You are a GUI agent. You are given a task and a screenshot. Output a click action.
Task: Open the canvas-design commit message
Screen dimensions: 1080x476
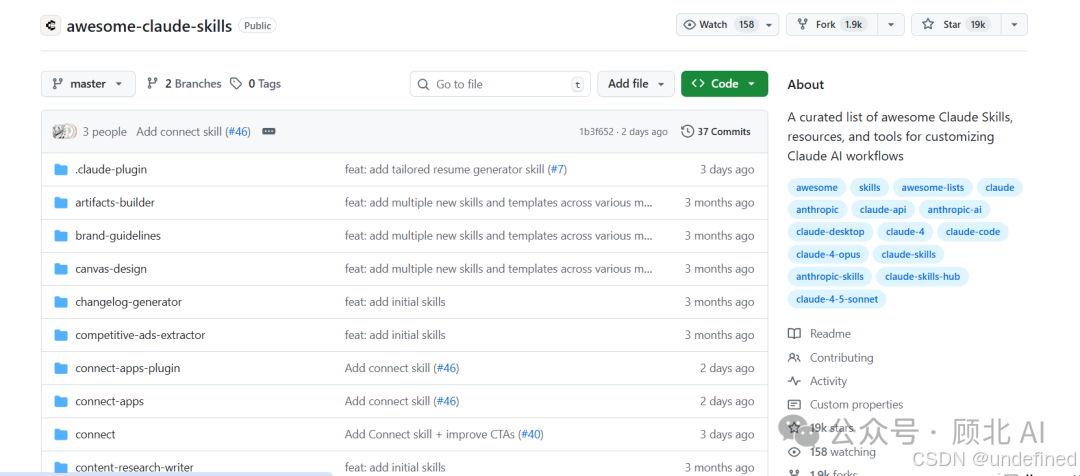pos(499,269)
